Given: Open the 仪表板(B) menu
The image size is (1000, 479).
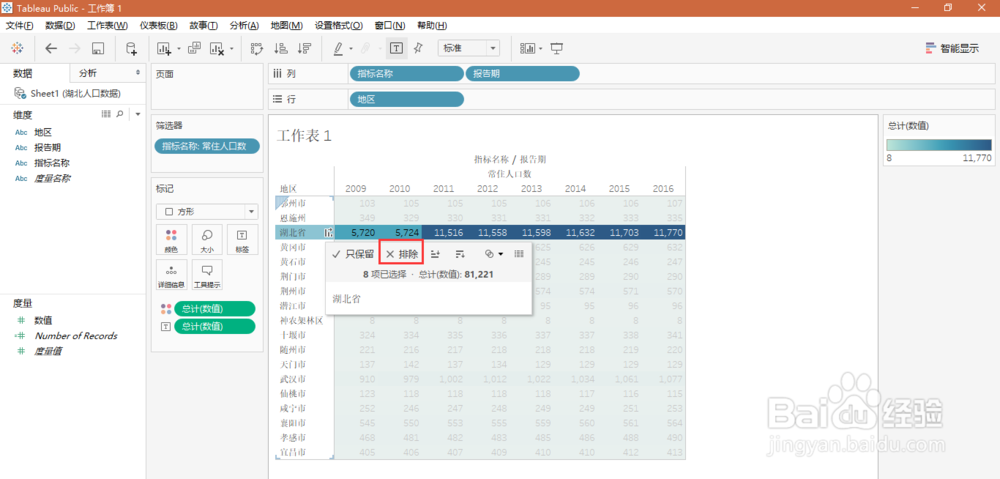Looking at the screenshot, I should (158, 26).
